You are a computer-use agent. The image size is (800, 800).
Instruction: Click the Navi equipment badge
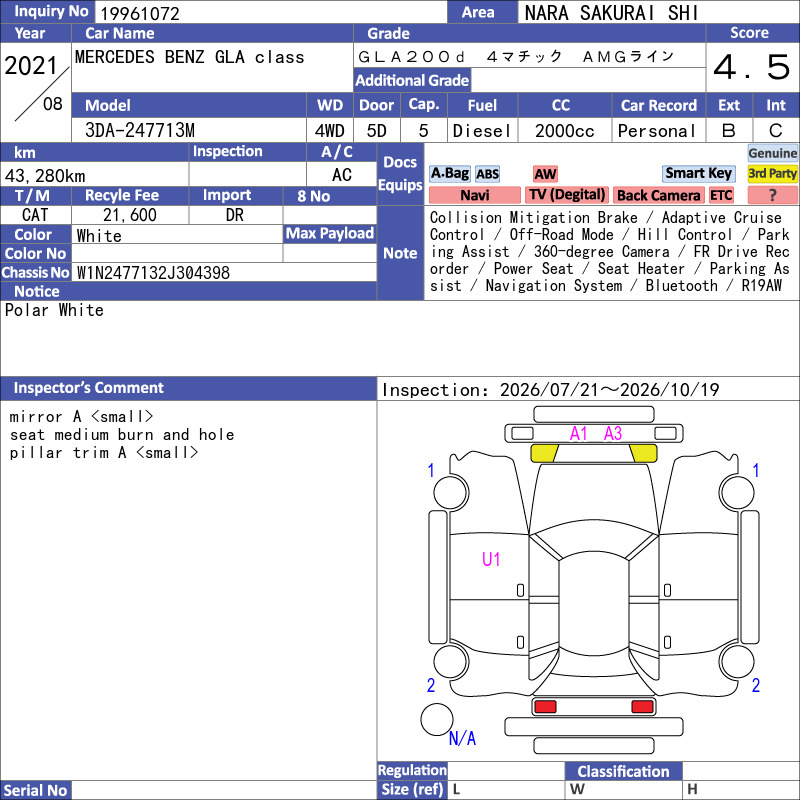(x=474, y=195)
